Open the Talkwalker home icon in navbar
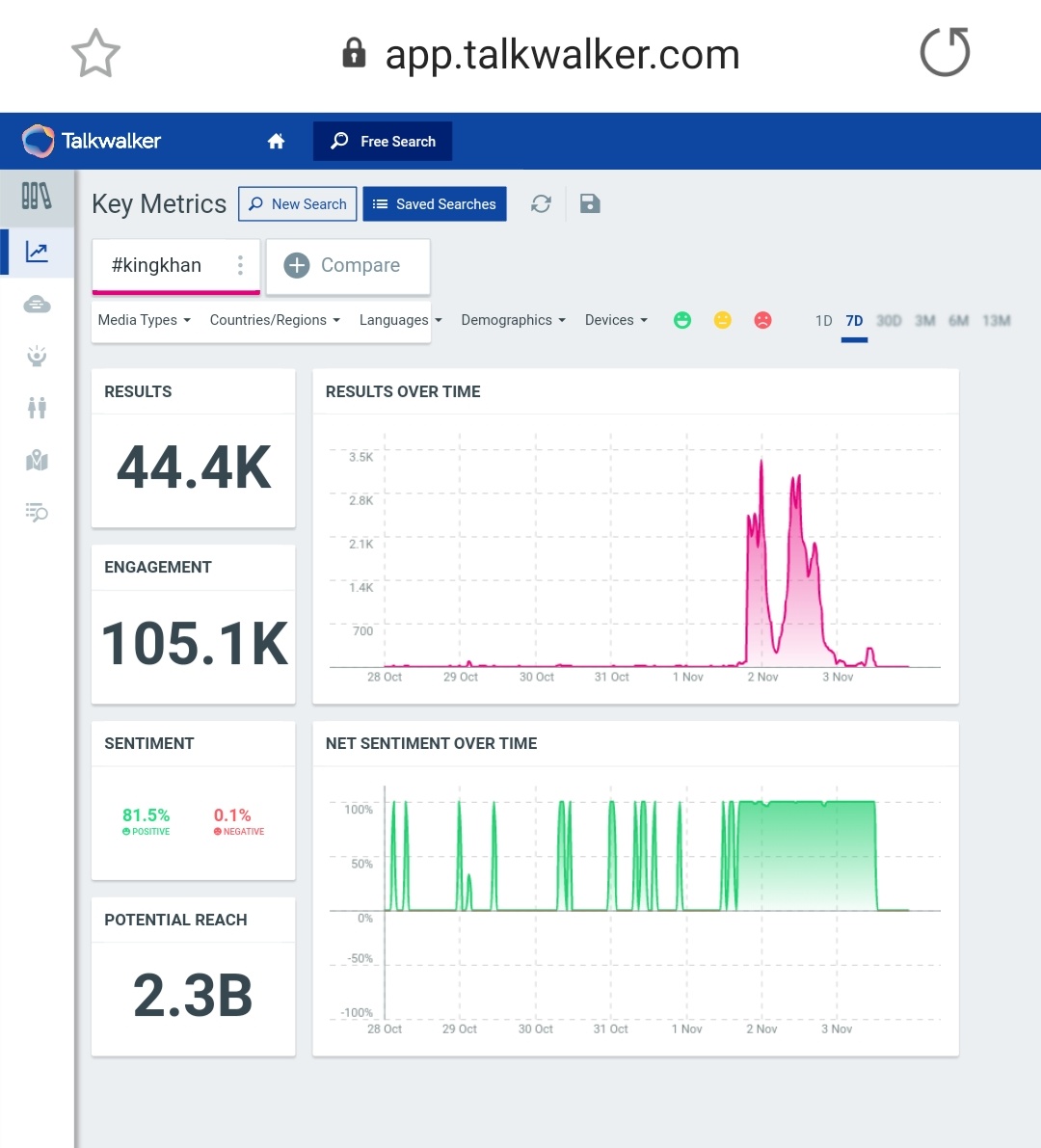 [276, 141]
